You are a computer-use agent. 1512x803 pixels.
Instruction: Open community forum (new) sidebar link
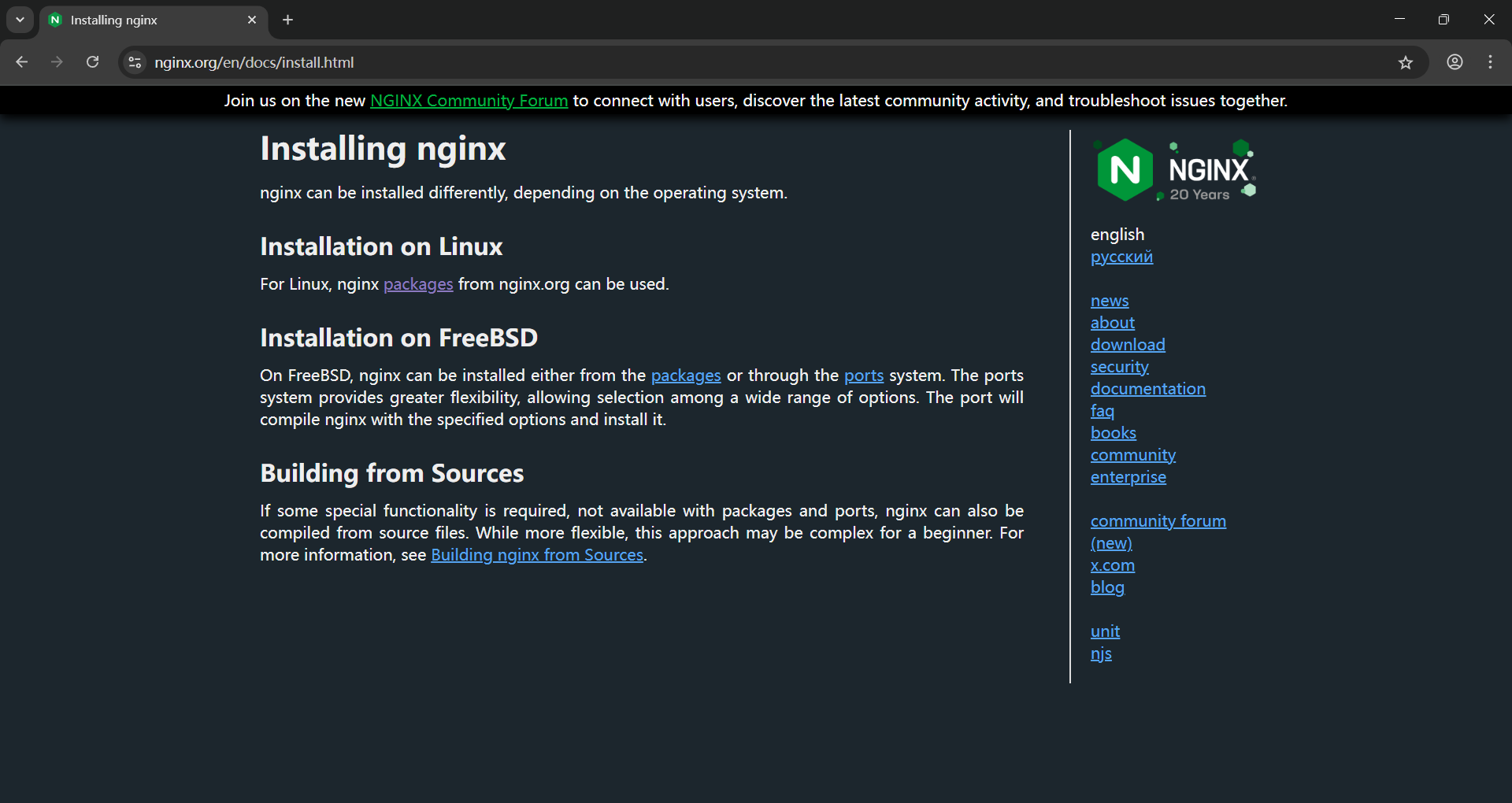pyautogui.click(x=1158, y=531)
